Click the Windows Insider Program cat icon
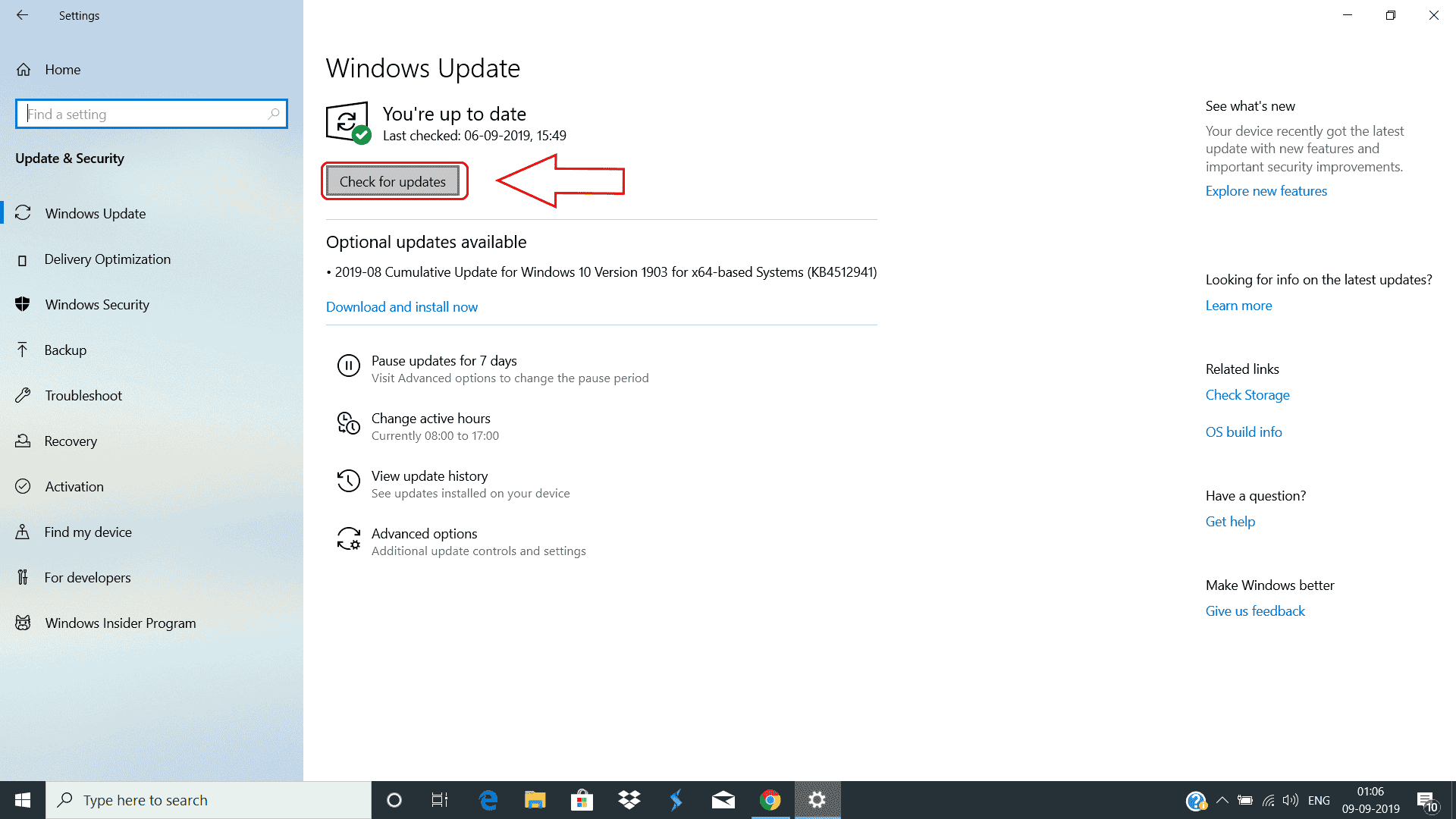Screen dimensions: 1456x819 [x=23, y=623]
